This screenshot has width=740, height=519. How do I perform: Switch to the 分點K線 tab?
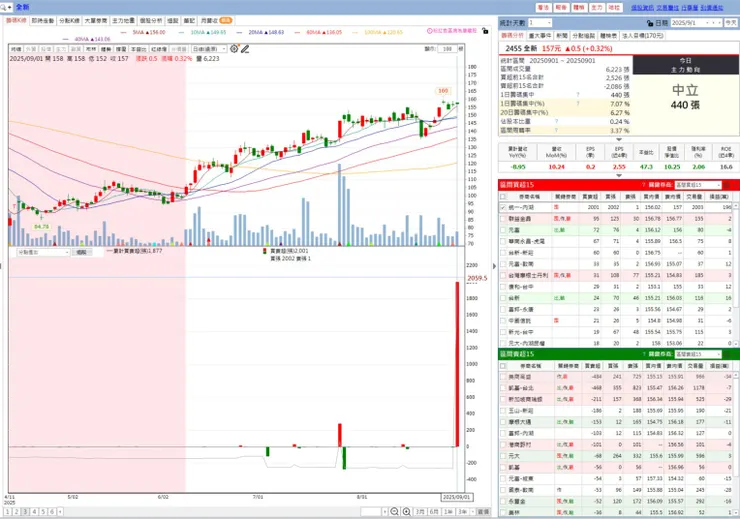point(69,21)
